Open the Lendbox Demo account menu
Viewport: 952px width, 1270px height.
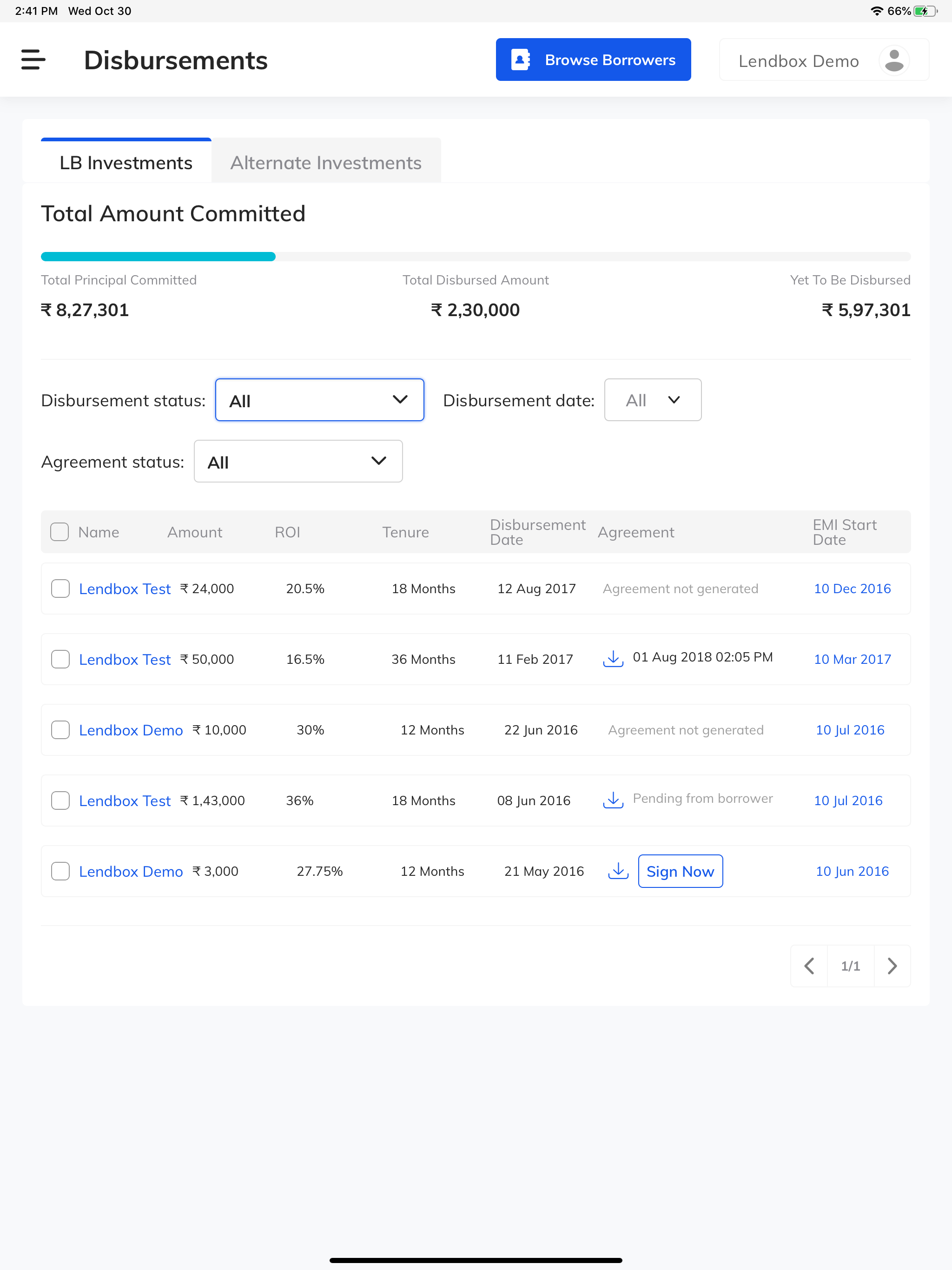824,60
